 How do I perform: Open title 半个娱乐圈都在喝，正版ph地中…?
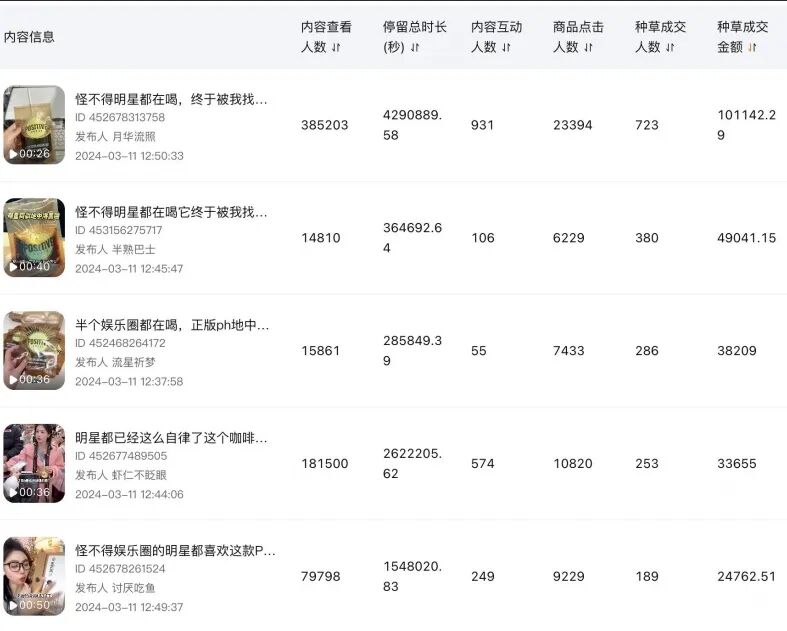(x=172, y=325)
